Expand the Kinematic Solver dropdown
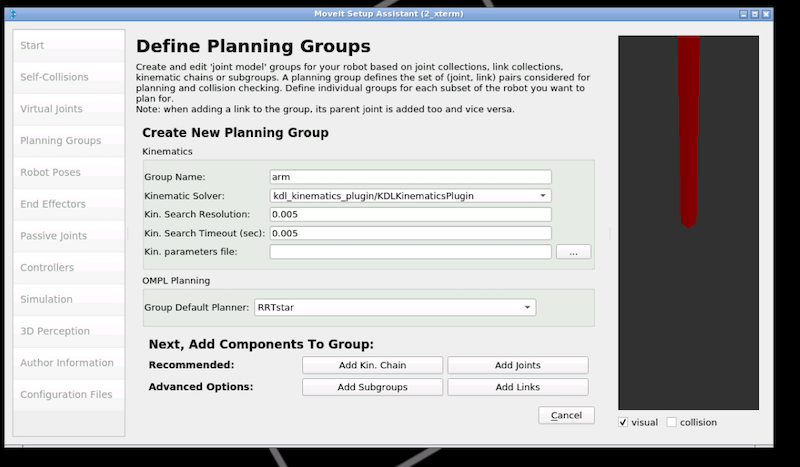The image size is (800, 467). click(x=410, y=196)
